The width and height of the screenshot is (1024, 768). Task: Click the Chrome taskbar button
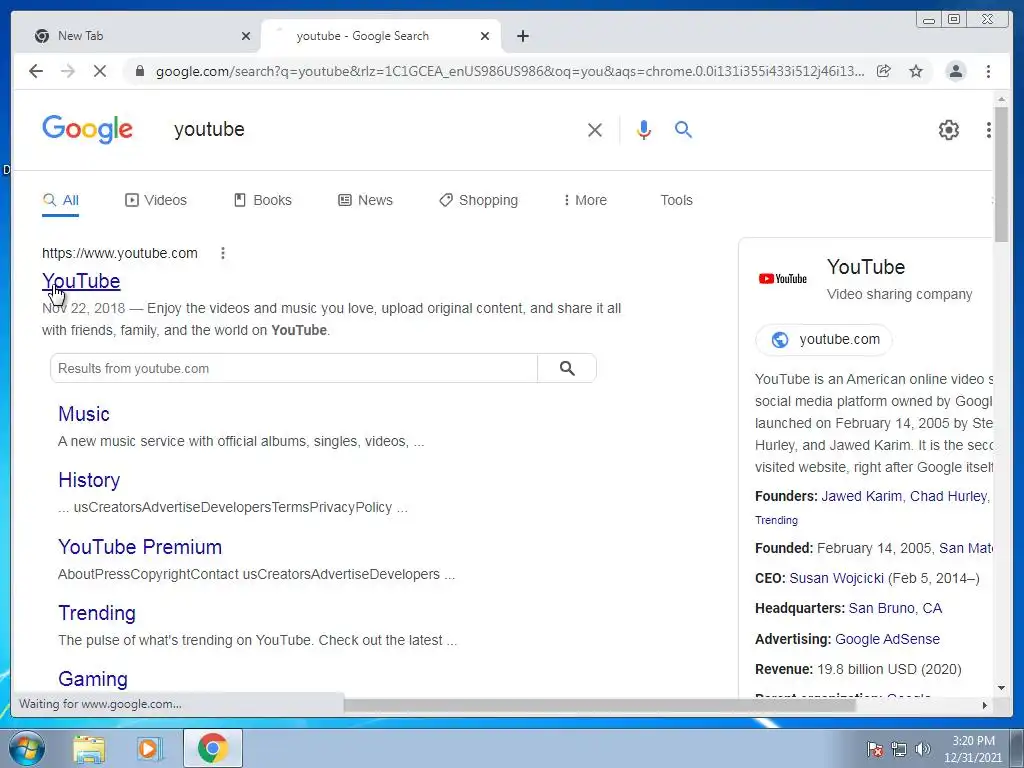(213, 748)
